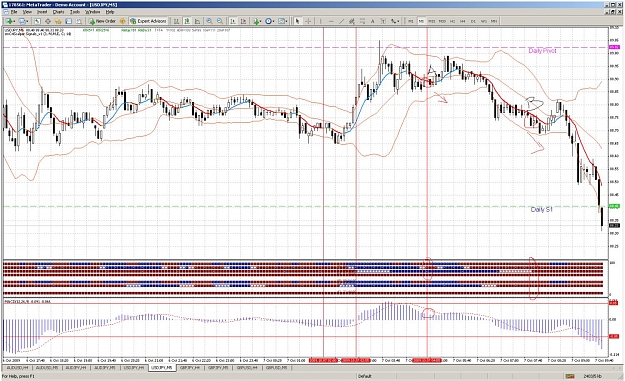The image size is (625, 381).
Task: Open the Indicators list dropdown
Action: [257, 21]
